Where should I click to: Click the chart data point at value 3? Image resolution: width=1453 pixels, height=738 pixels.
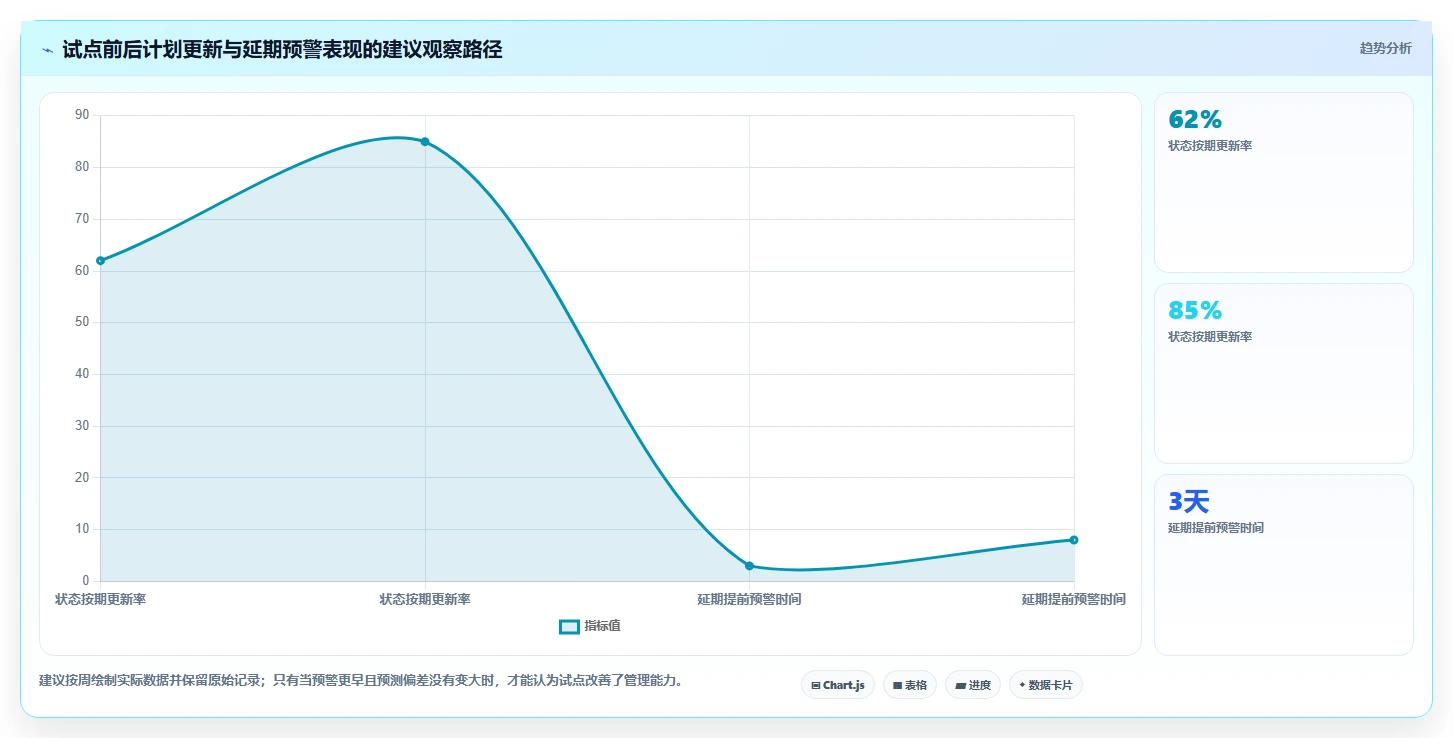pos(749,566)
